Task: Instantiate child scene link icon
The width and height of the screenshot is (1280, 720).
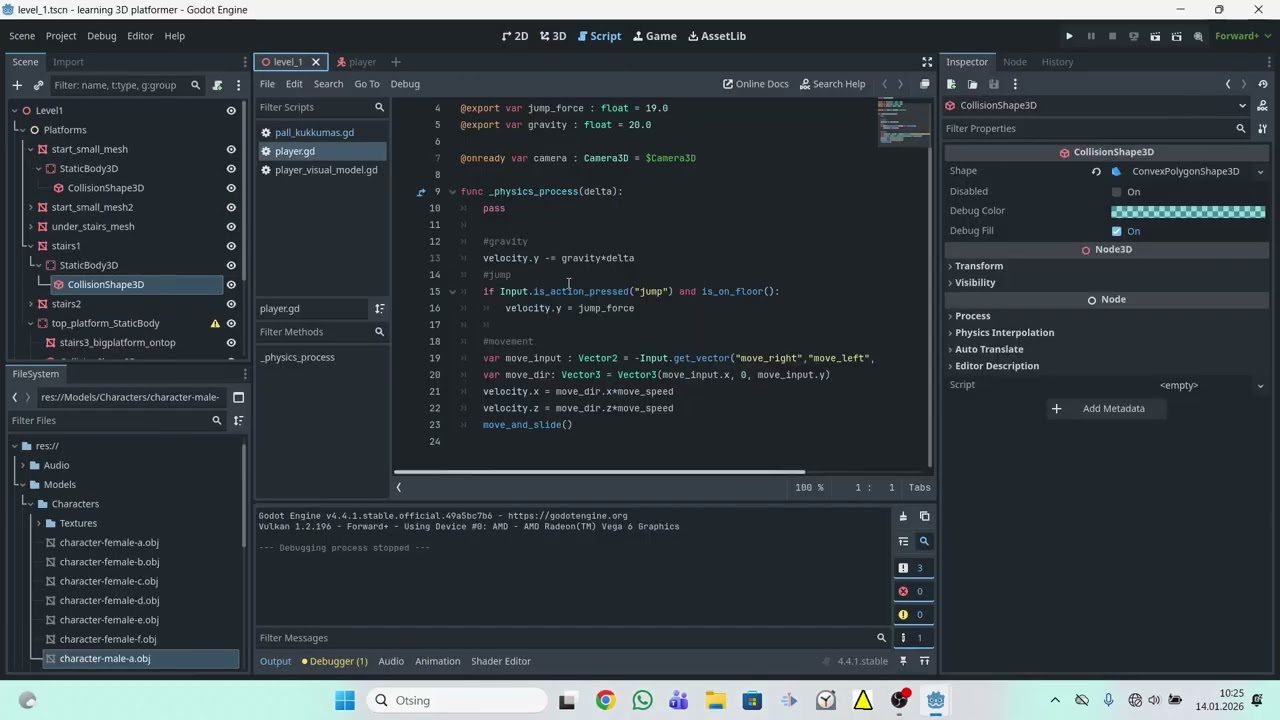Action: point(38,85)
